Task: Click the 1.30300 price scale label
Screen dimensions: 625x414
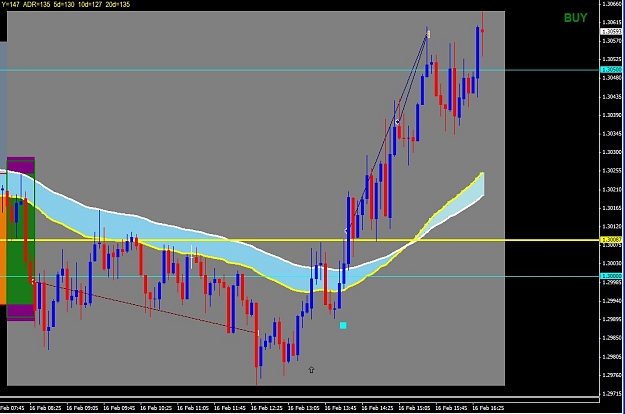Action: point(612,152)
